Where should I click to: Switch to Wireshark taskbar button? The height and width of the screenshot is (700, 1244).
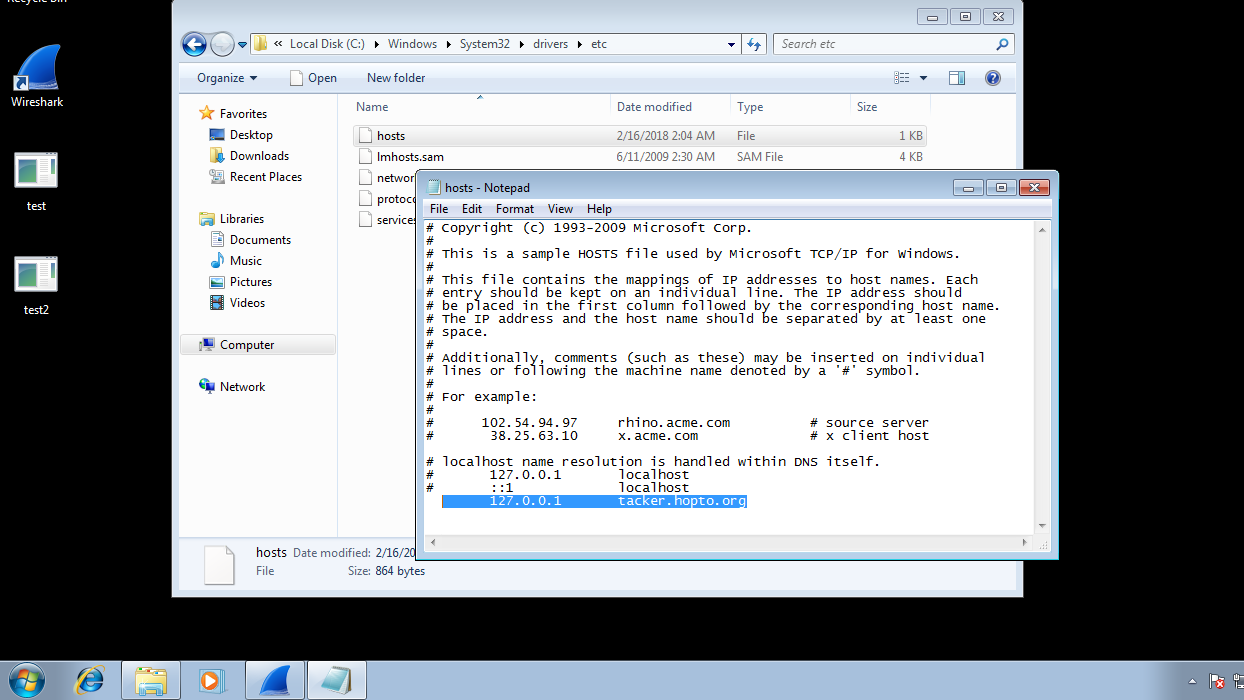(274, 680)
